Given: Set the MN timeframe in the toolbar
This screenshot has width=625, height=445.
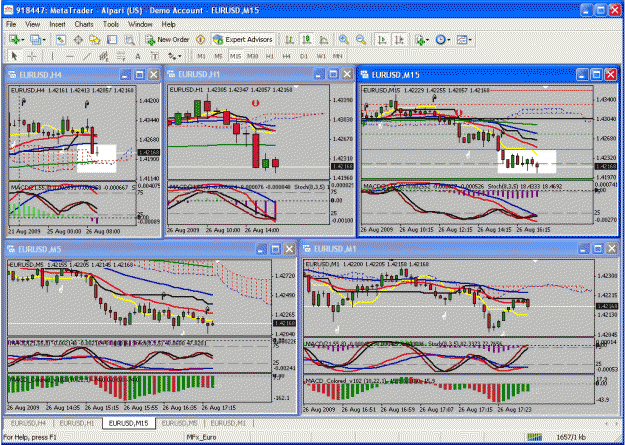Looking at the screenshot, I should click(x=338, y=56).
